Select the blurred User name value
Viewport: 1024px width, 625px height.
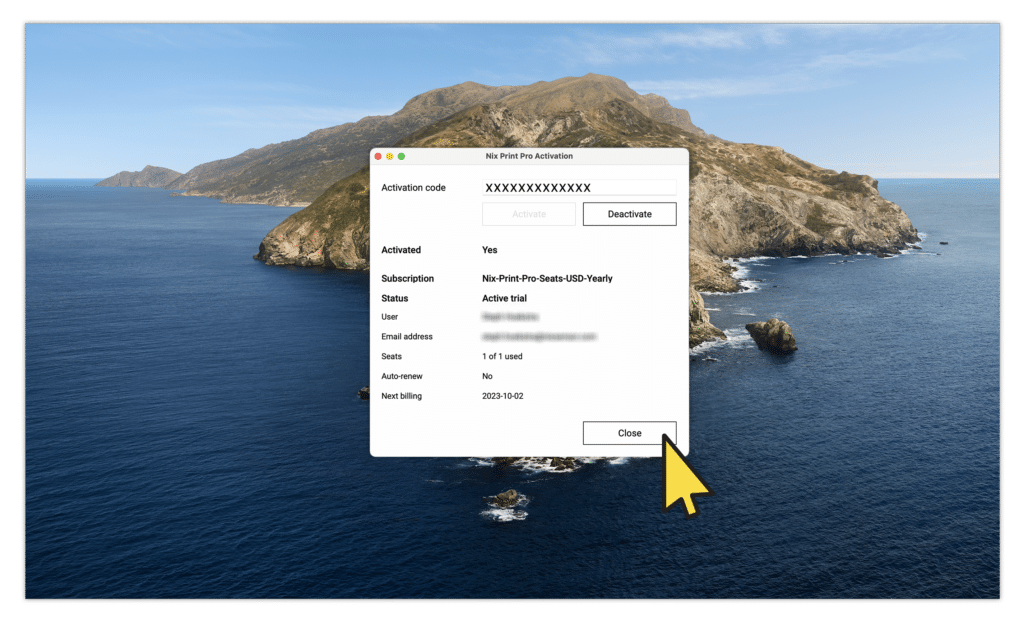tap(510, 317)
